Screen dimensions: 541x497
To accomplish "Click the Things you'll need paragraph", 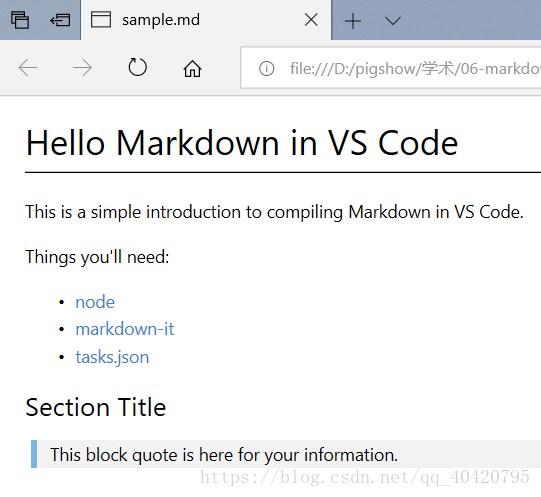I will click(97, 257).
